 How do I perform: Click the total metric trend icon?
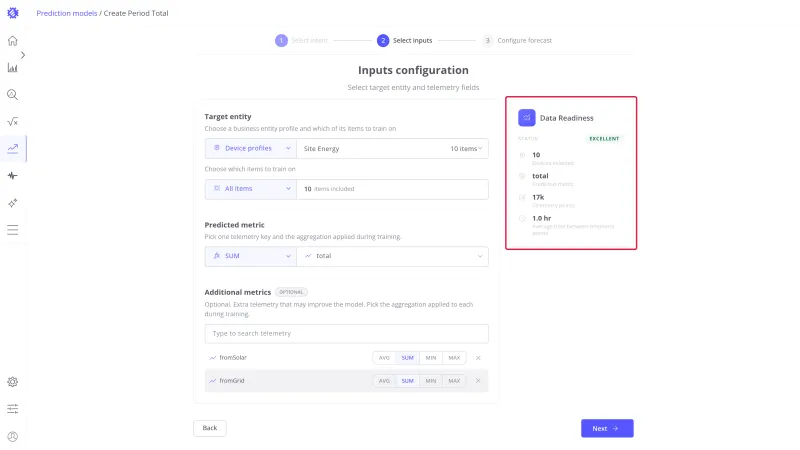pos(308,256)
